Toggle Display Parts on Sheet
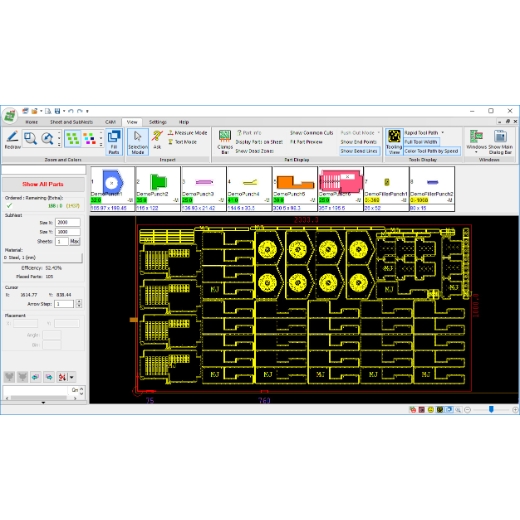520x520 pixels. [259, 142]
